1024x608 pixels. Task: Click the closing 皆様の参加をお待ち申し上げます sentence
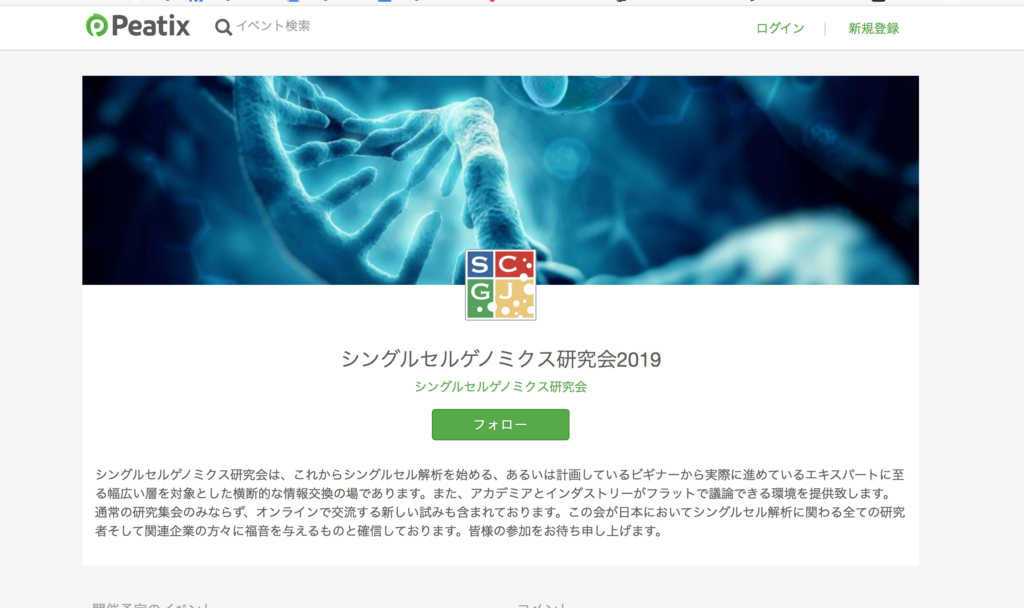click(566, 531)
